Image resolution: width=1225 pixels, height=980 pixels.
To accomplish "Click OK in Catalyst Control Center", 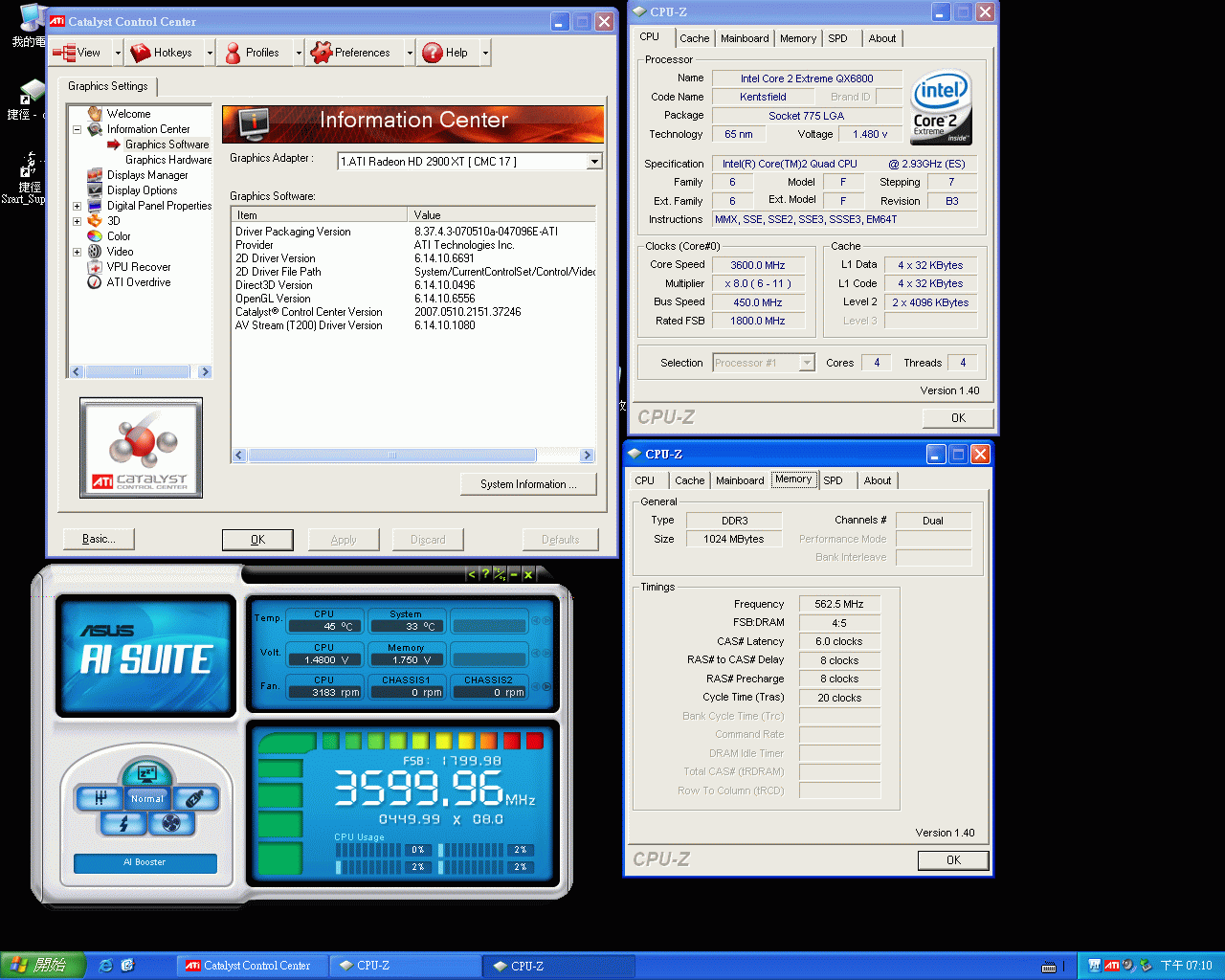I will [257, 540].
